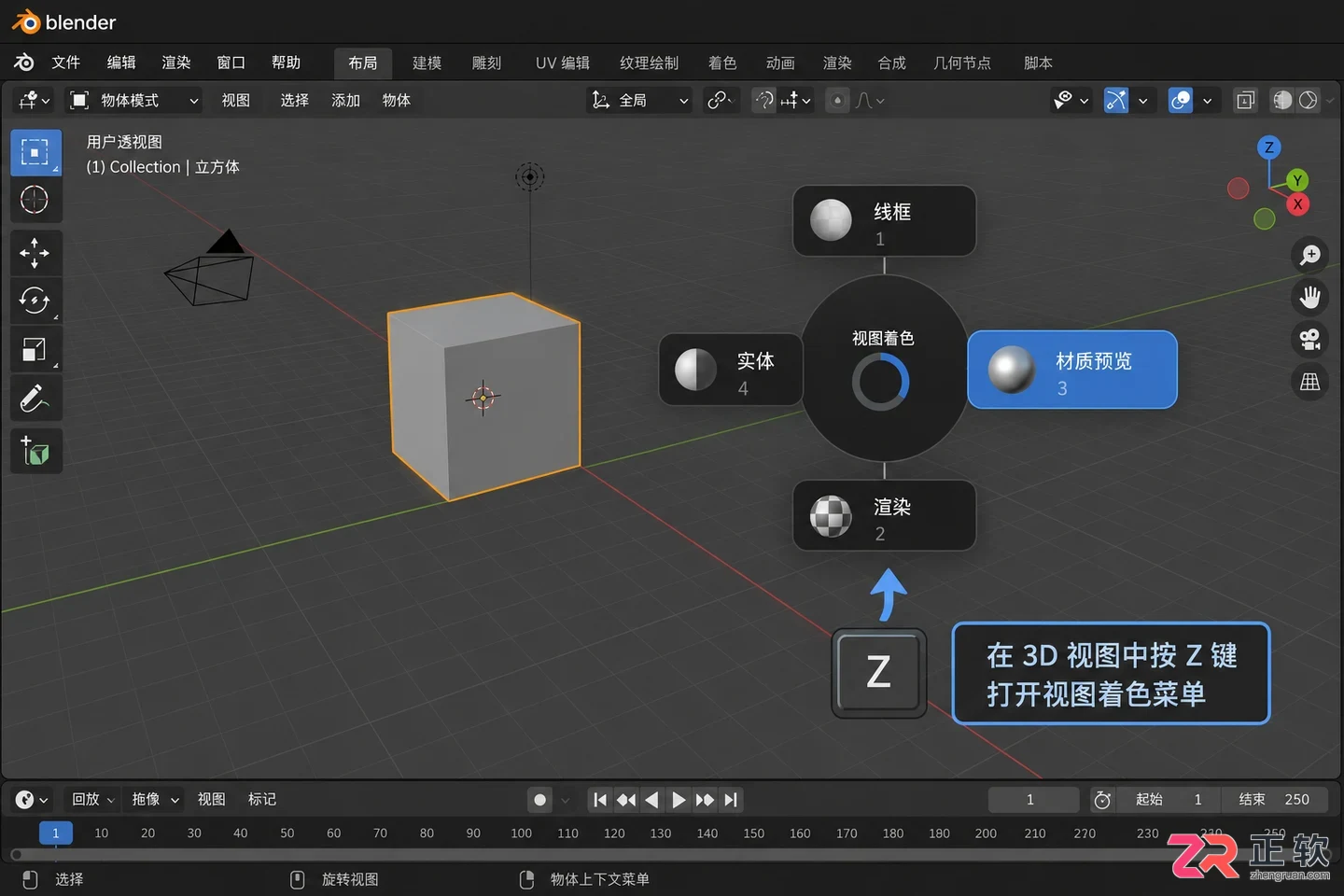Expand the overlays options arrow

(1207, 101)
